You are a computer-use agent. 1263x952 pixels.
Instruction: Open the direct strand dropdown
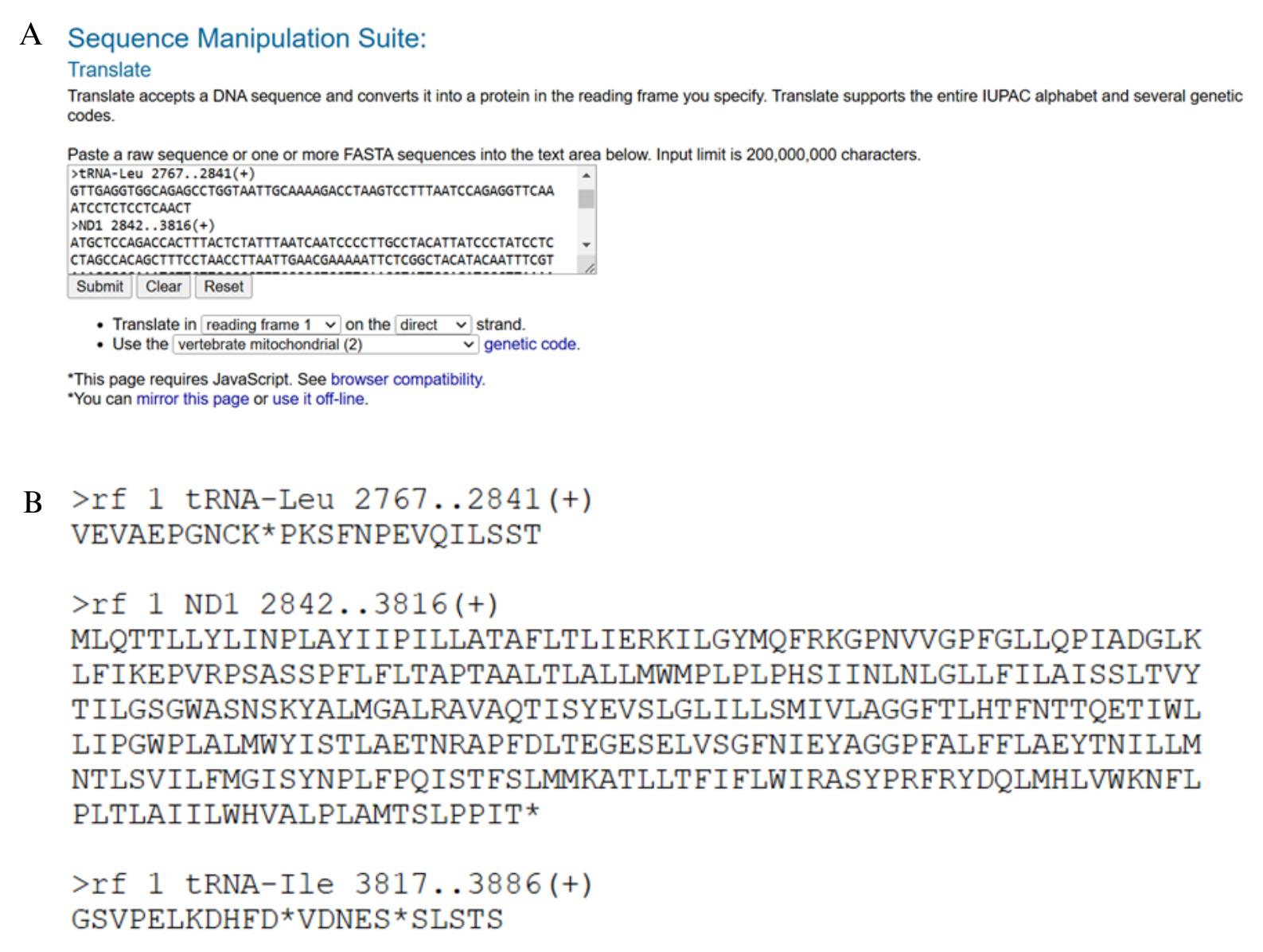(x=433, y=325)
